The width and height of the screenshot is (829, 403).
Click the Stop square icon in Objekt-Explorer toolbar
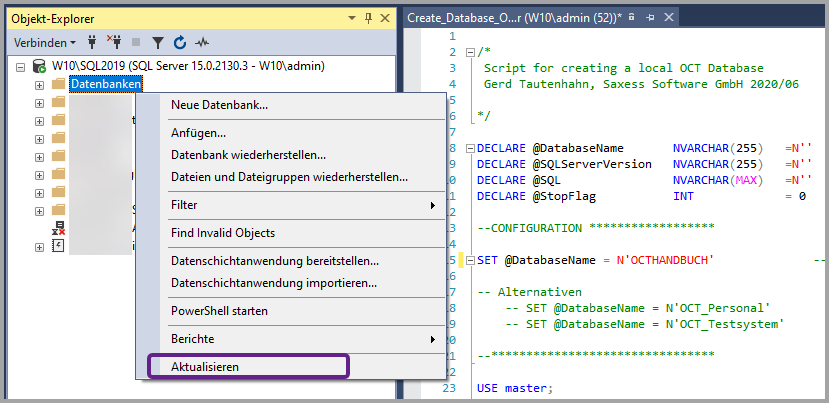[137, 43]
